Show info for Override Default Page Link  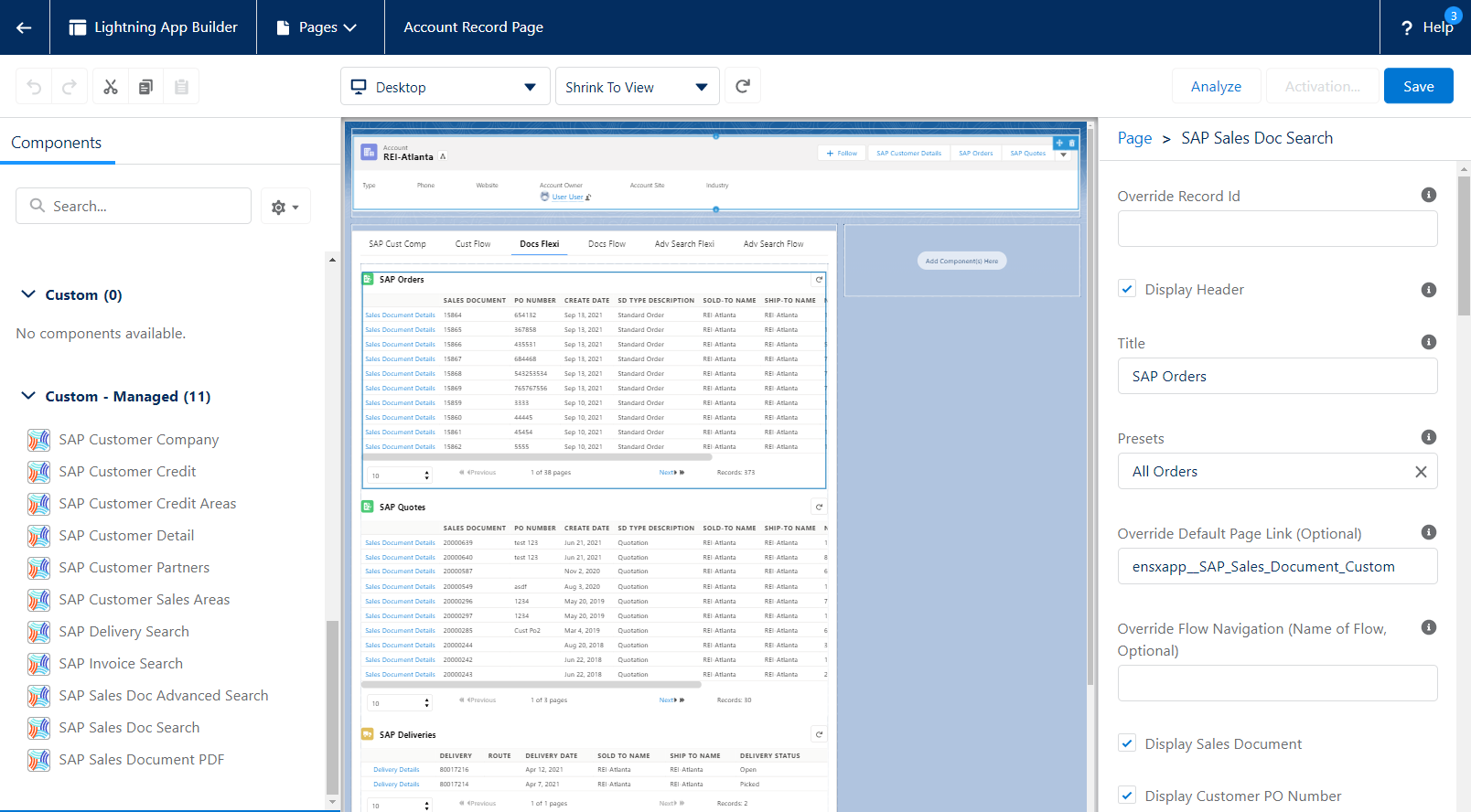pos(1428,532)
